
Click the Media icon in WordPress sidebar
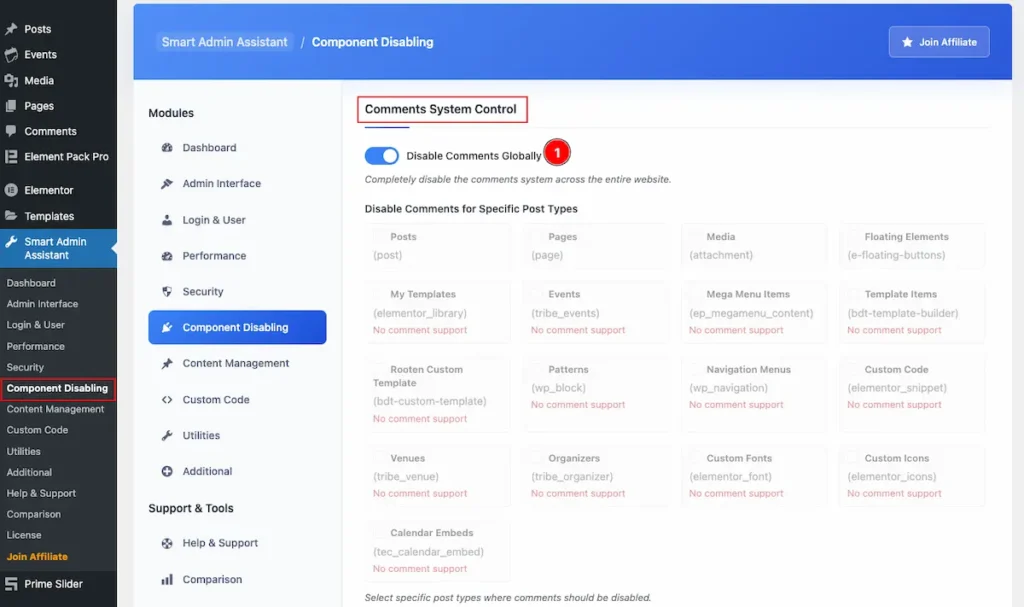11,80
